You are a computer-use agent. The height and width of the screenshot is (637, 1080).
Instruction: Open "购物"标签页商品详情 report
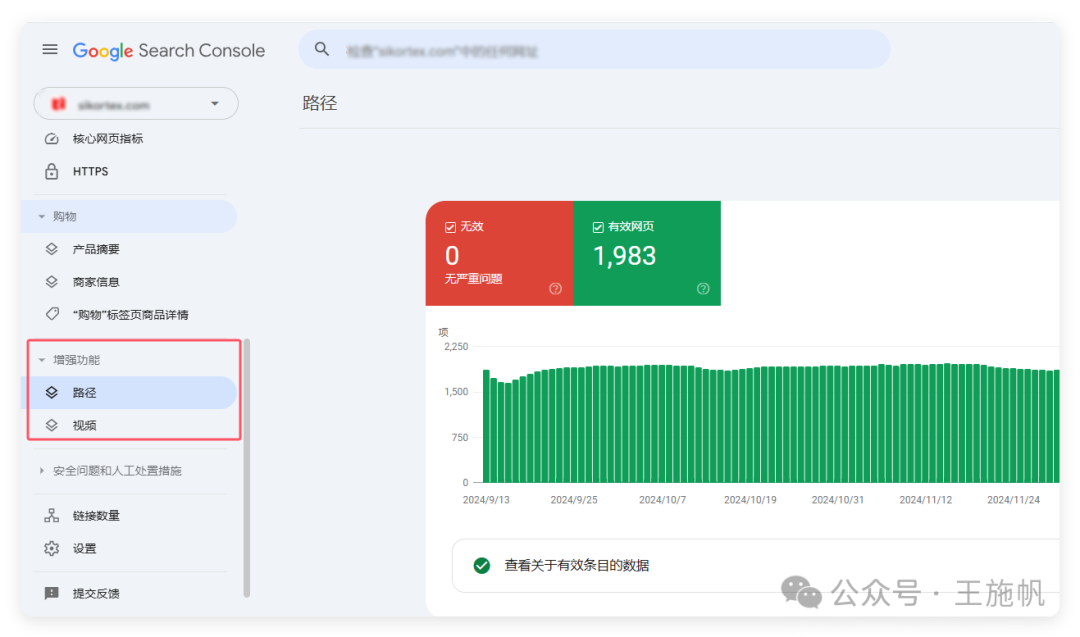click(x=129, y=315)
